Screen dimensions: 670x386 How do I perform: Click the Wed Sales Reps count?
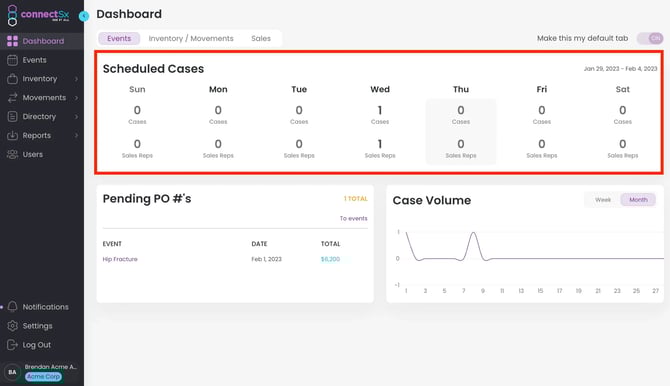[x=380, y=144]
